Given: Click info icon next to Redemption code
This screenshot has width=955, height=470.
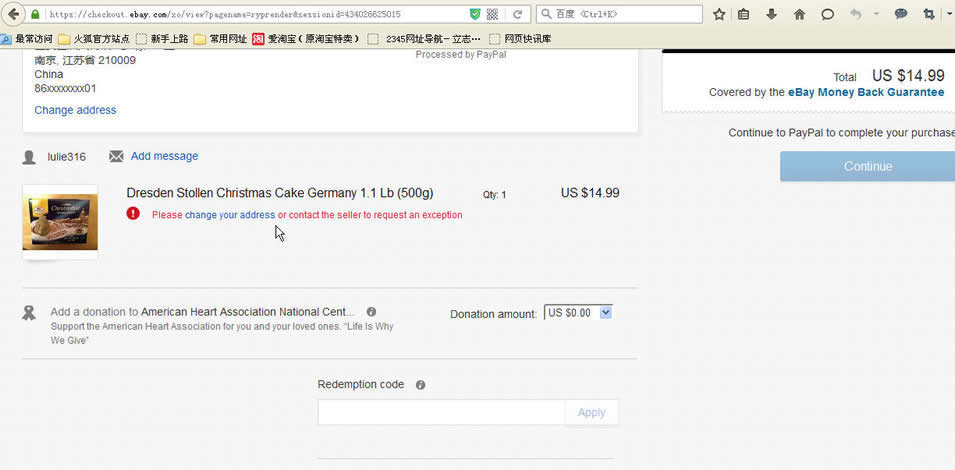Looking at the screenshot, I should tap(420, 385).
